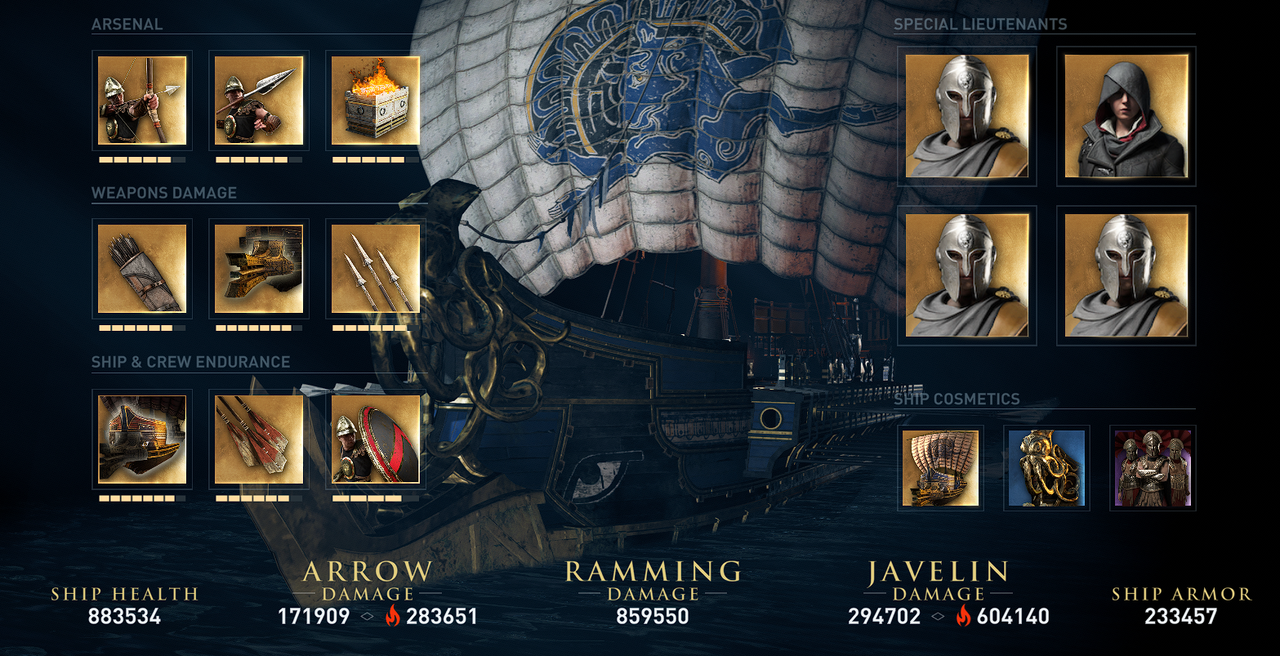Choose the crew theme ship cosmetic
Screen dimensions: 1280x656
coord(1152,468)
